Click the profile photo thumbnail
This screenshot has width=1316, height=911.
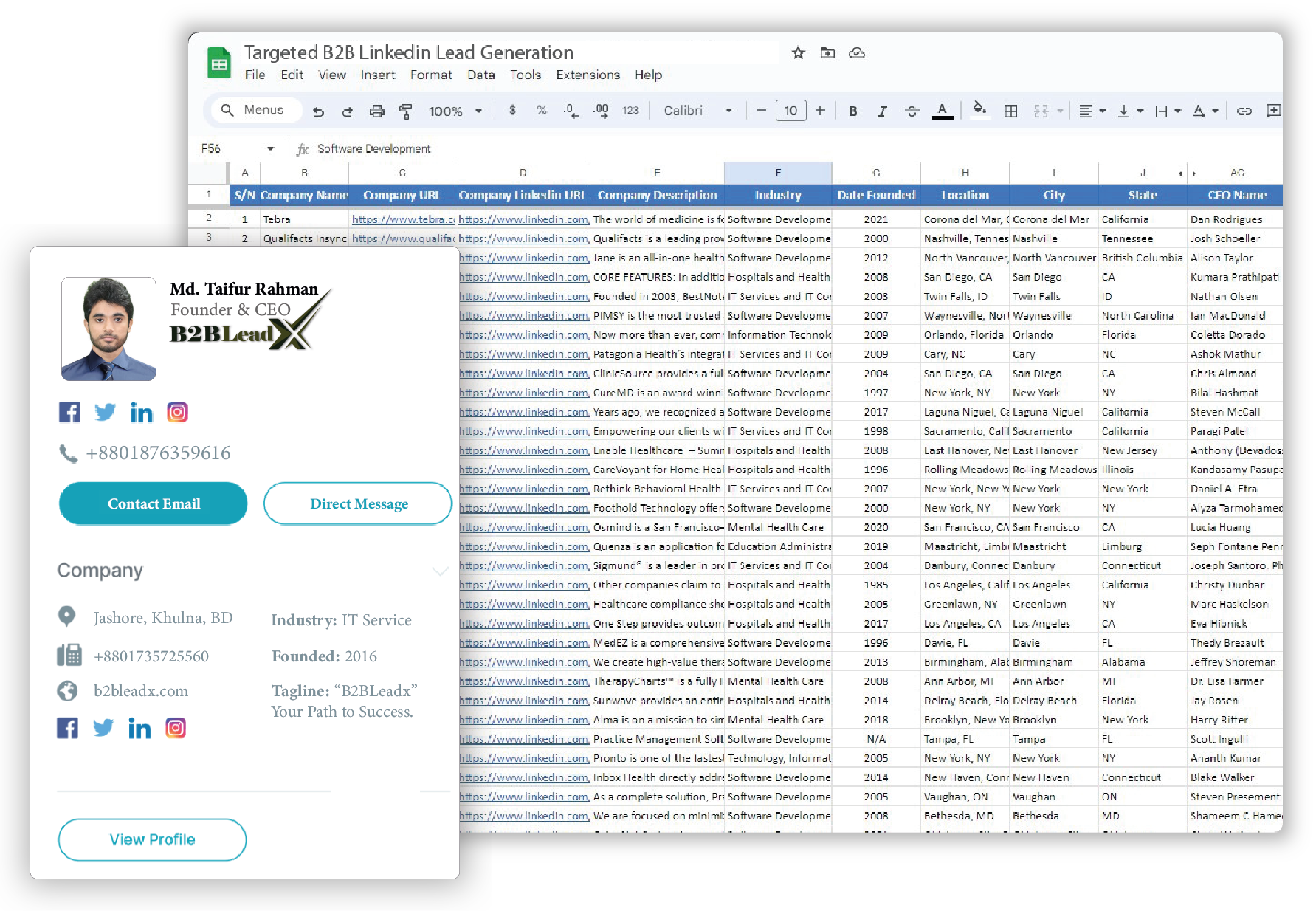point(108,329)
